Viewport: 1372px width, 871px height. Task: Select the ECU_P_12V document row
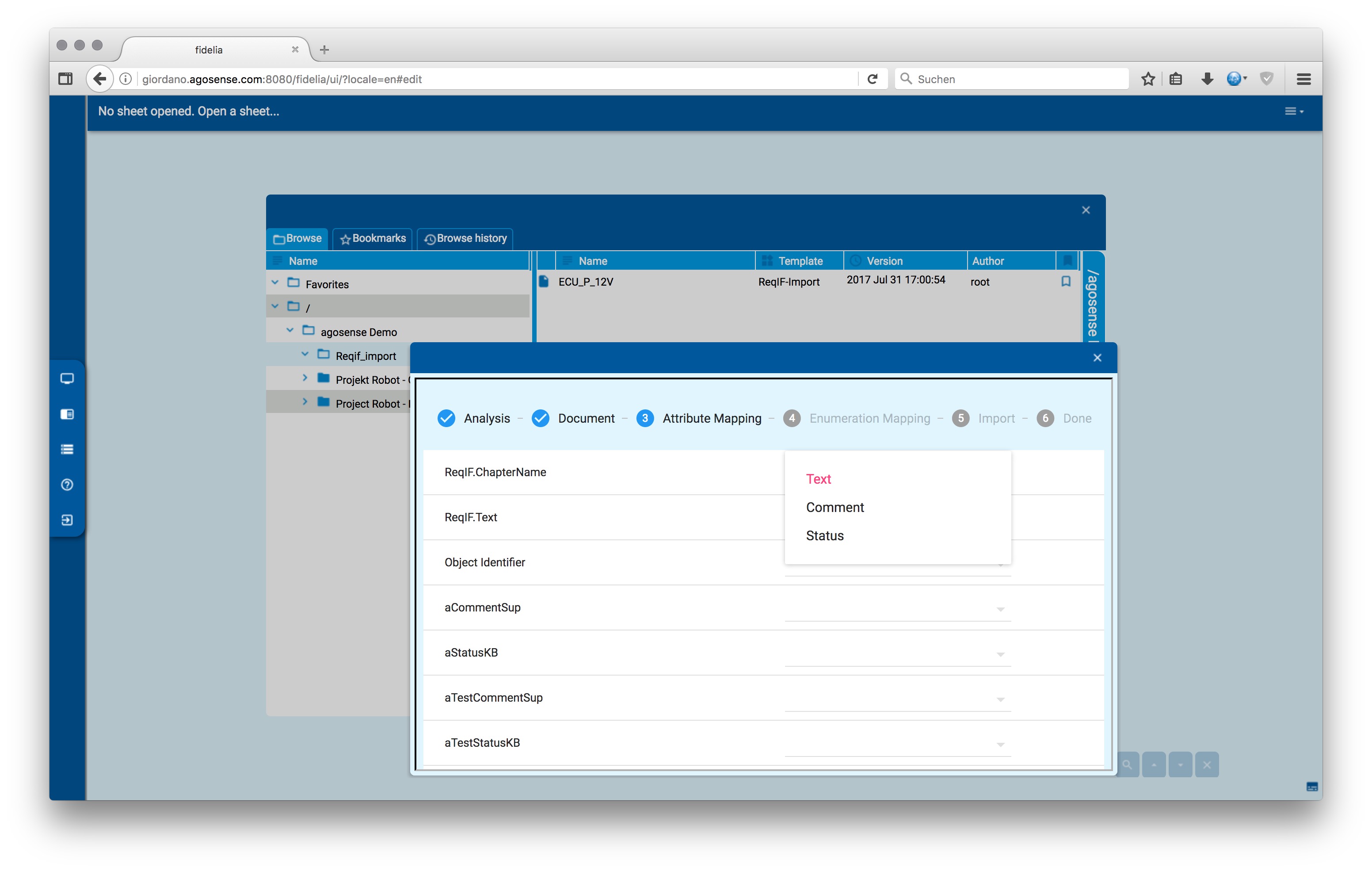coord(586,282)
